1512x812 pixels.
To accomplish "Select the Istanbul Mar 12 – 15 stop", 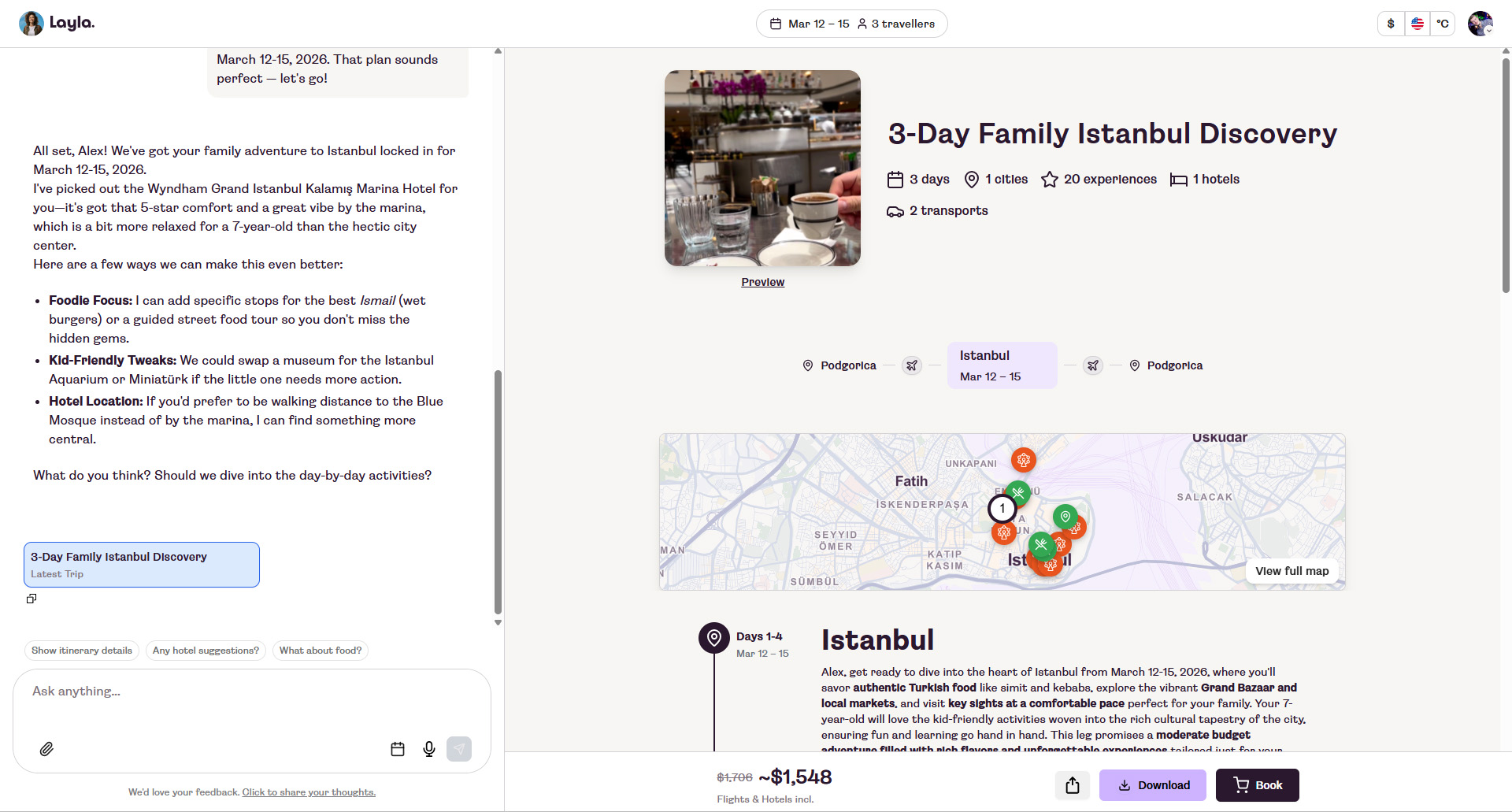I will click(x=1002, y=365).
